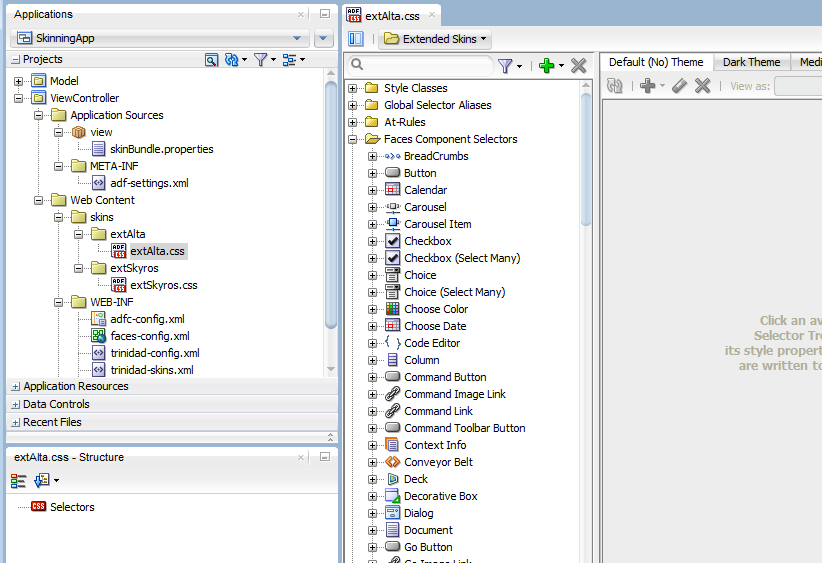Select the Command Image Link selector

click(454, 394)
